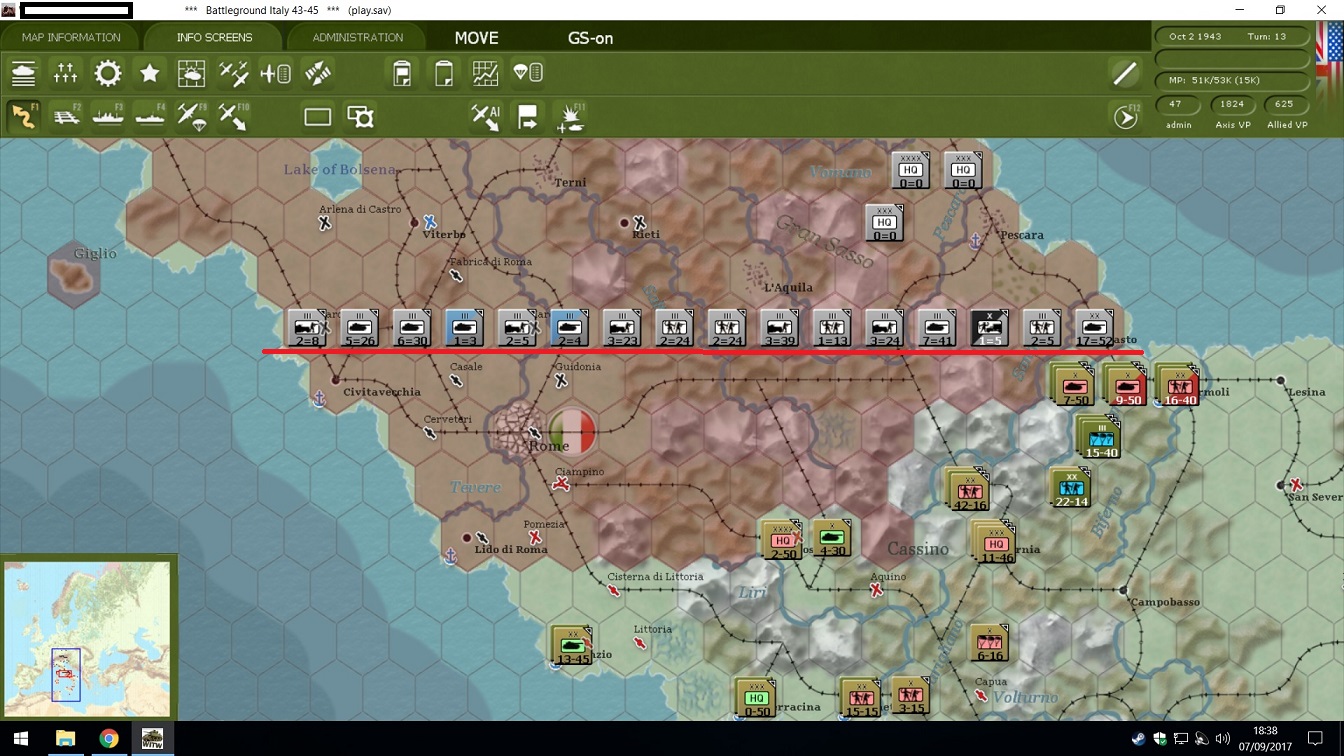Open File Explorer from the taskbar
Image resolution: width=1344 pixels, height=756 pixels.
tap(66, 739)
